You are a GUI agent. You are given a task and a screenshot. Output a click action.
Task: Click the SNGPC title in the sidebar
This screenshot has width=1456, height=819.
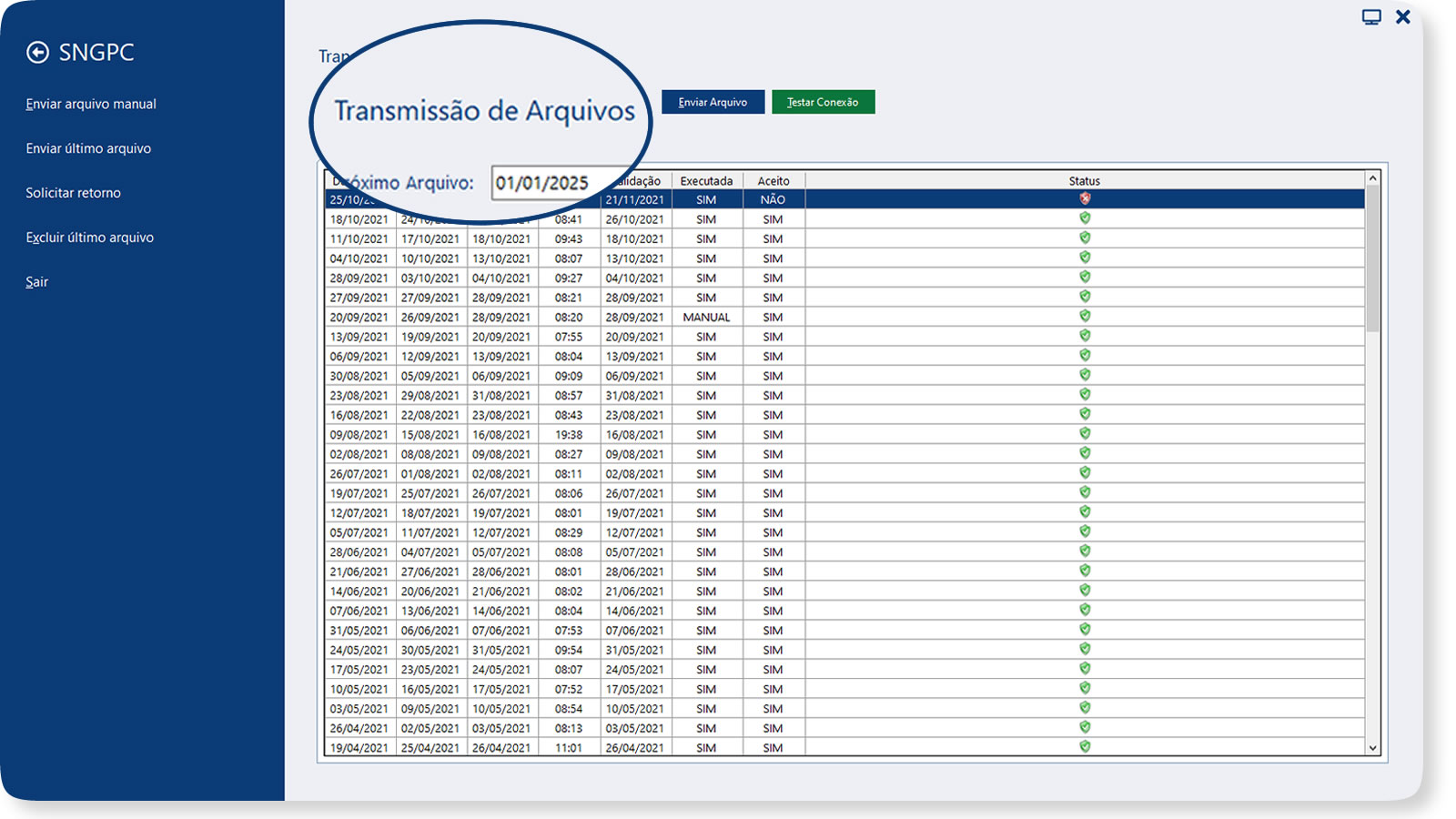pos(96,53)
